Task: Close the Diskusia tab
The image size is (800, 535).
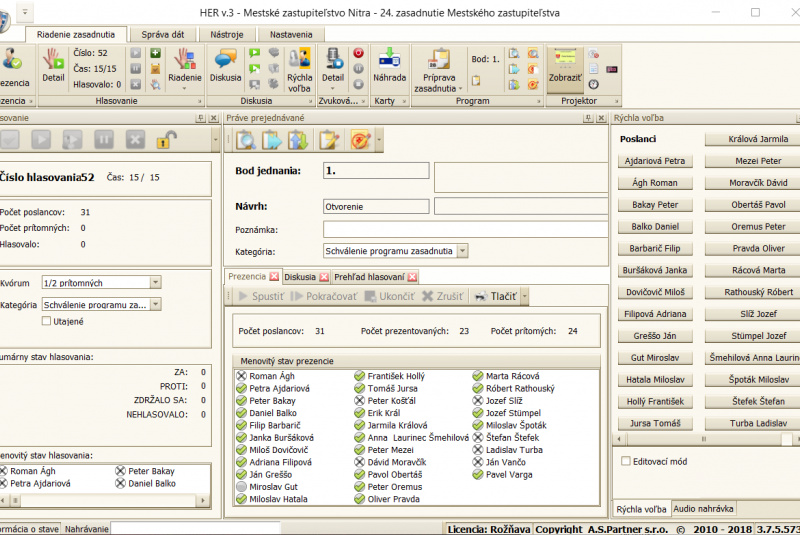Action: point(324,277)
